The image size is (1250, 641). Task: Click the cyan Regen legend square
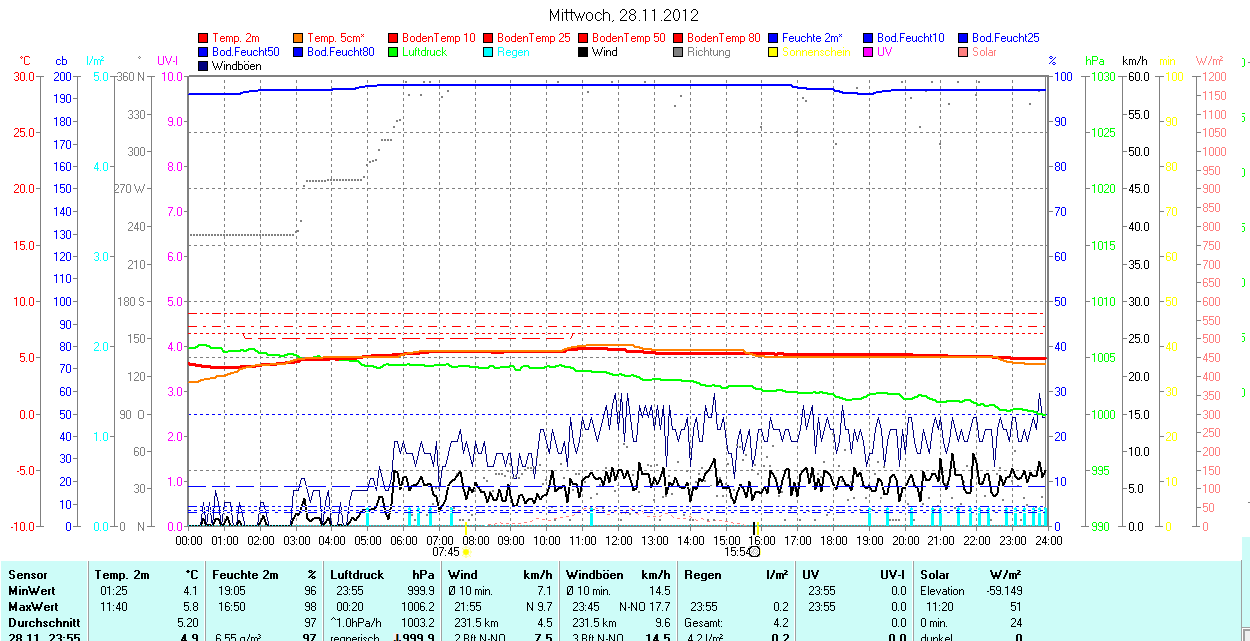pyautogui.click(x=489, y=52)
